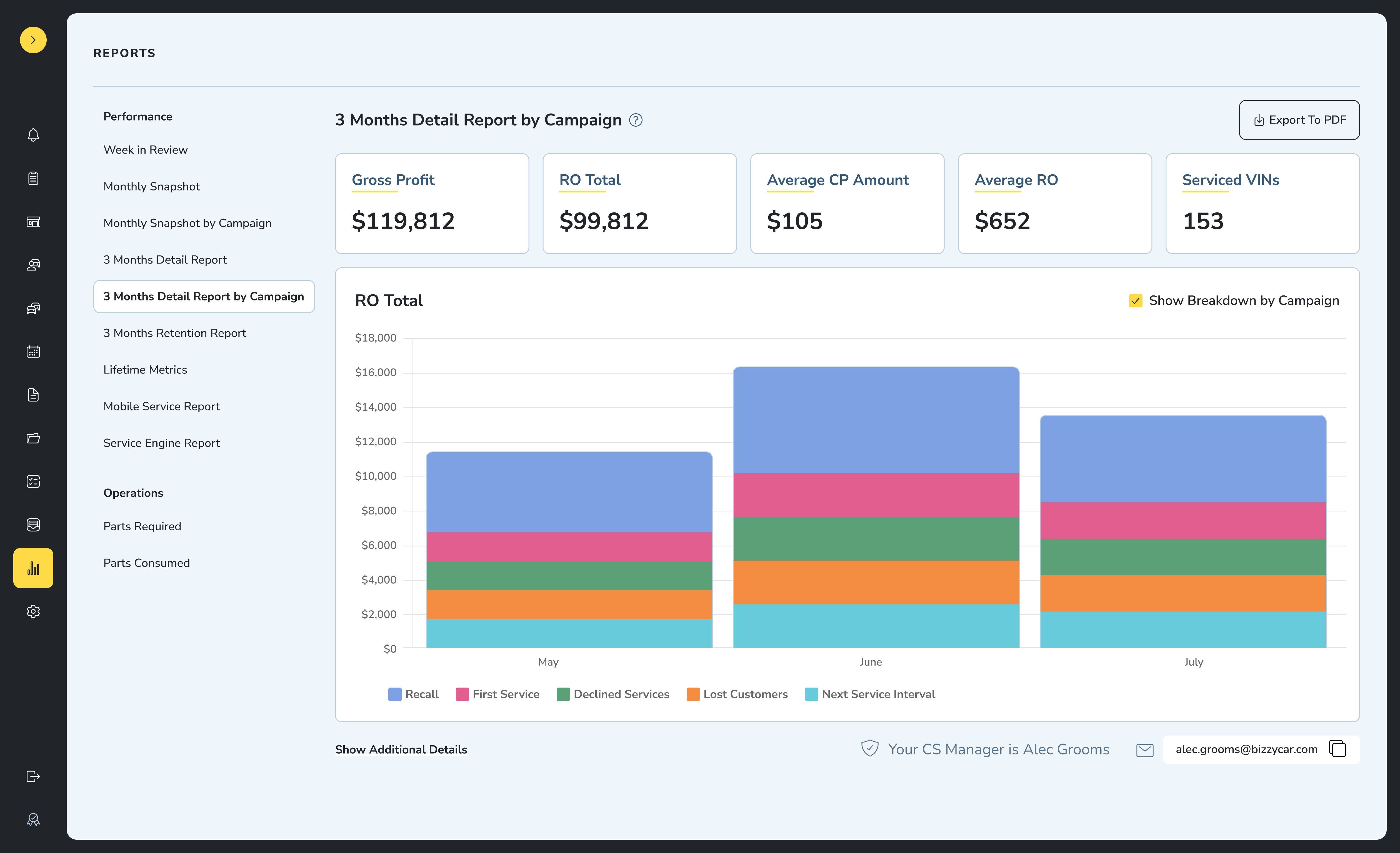
Task: Open the help tooltip next to the report title
Action: [x=636, y=120]
